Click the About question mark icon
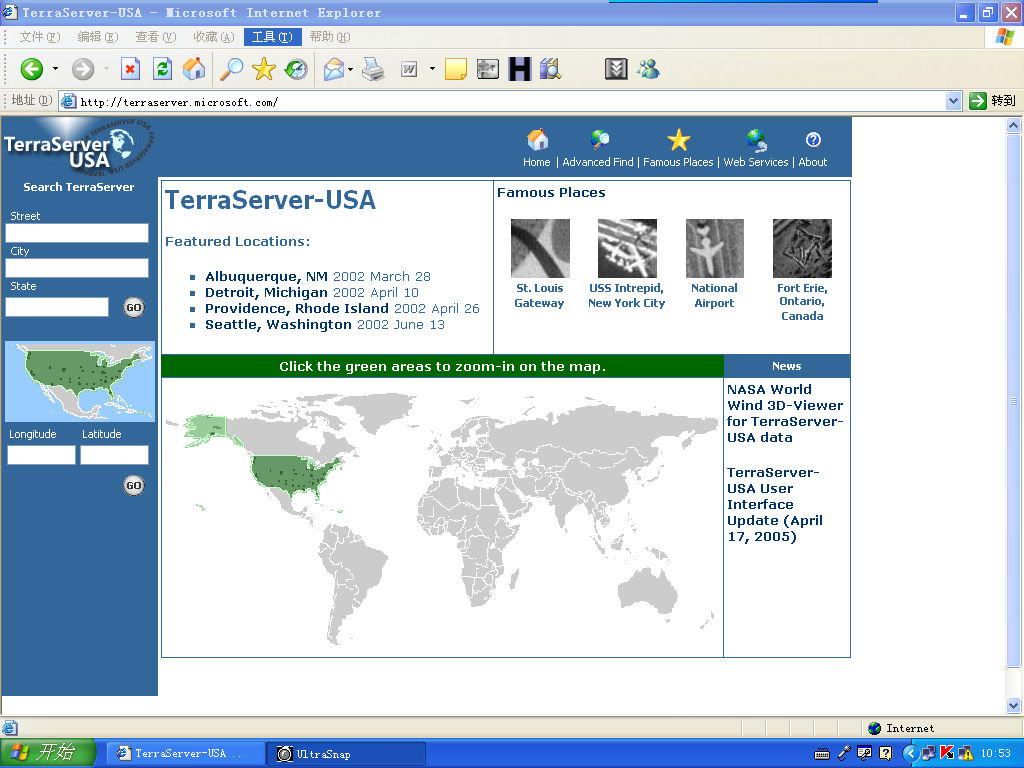Image resolution: width=1024 pixels, height=768 pixels. click(x=813, y=140)
